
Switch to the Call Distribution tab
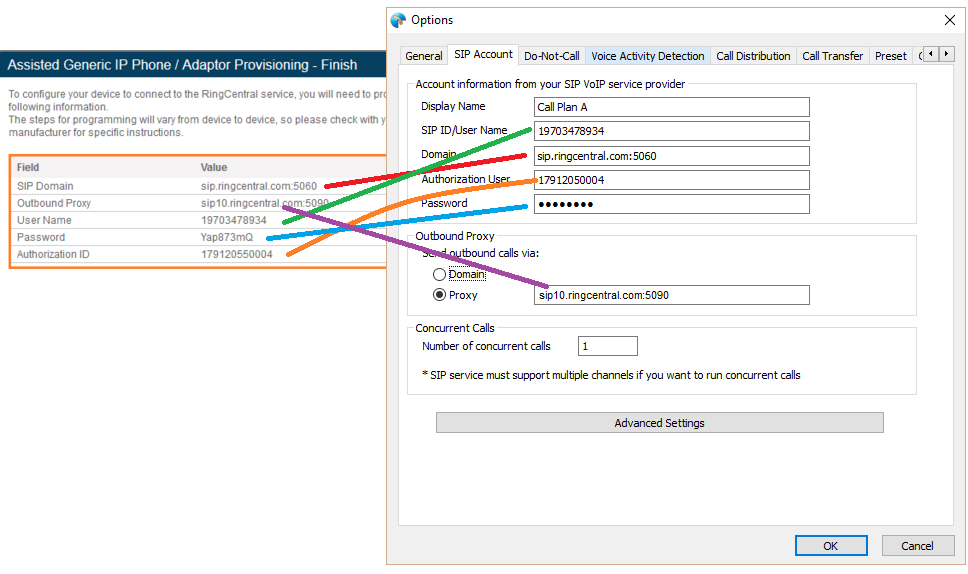(753, 56)
